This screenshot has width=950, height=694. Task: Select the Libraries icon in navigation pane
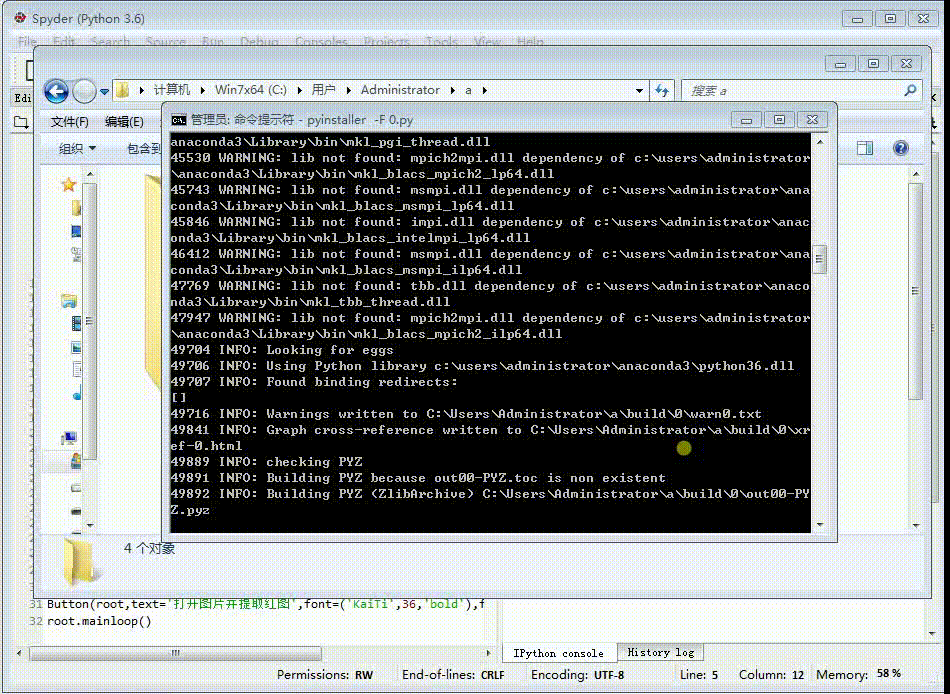coord(69,301)
